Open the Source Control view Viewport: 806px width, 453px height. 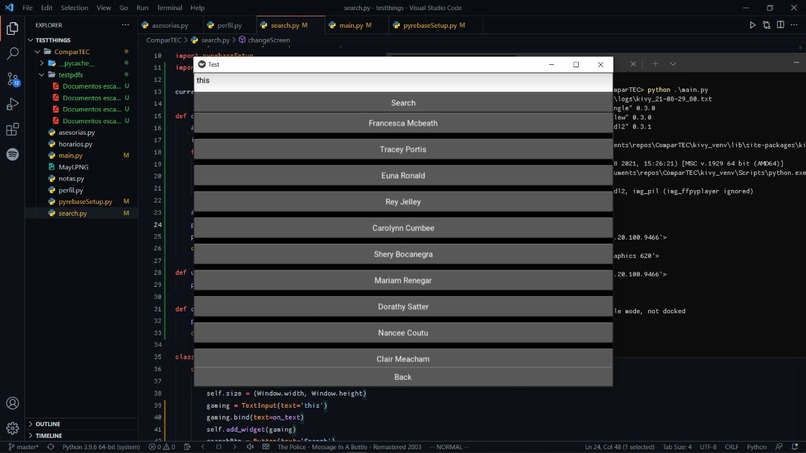coord(12,79)
